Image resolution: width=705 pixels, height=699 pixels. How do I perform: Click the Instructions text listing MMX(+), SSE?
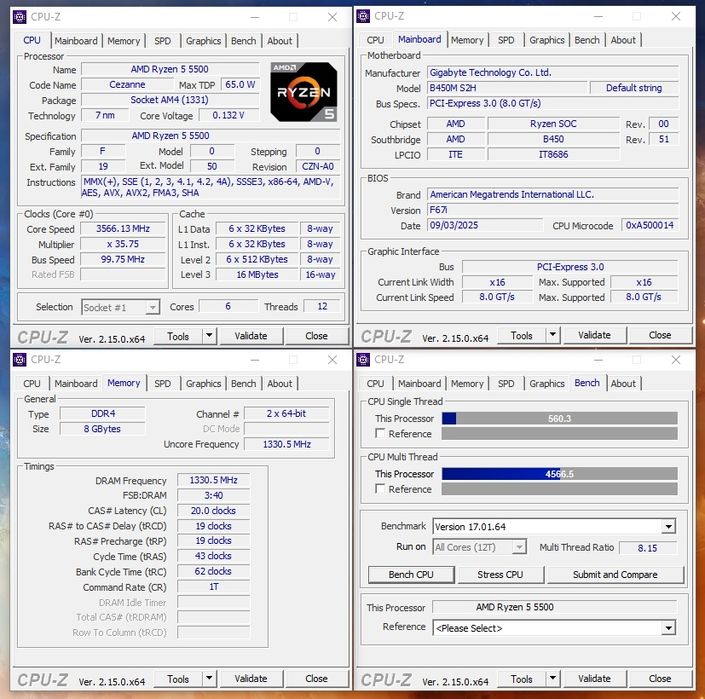(x=210, y=187)
